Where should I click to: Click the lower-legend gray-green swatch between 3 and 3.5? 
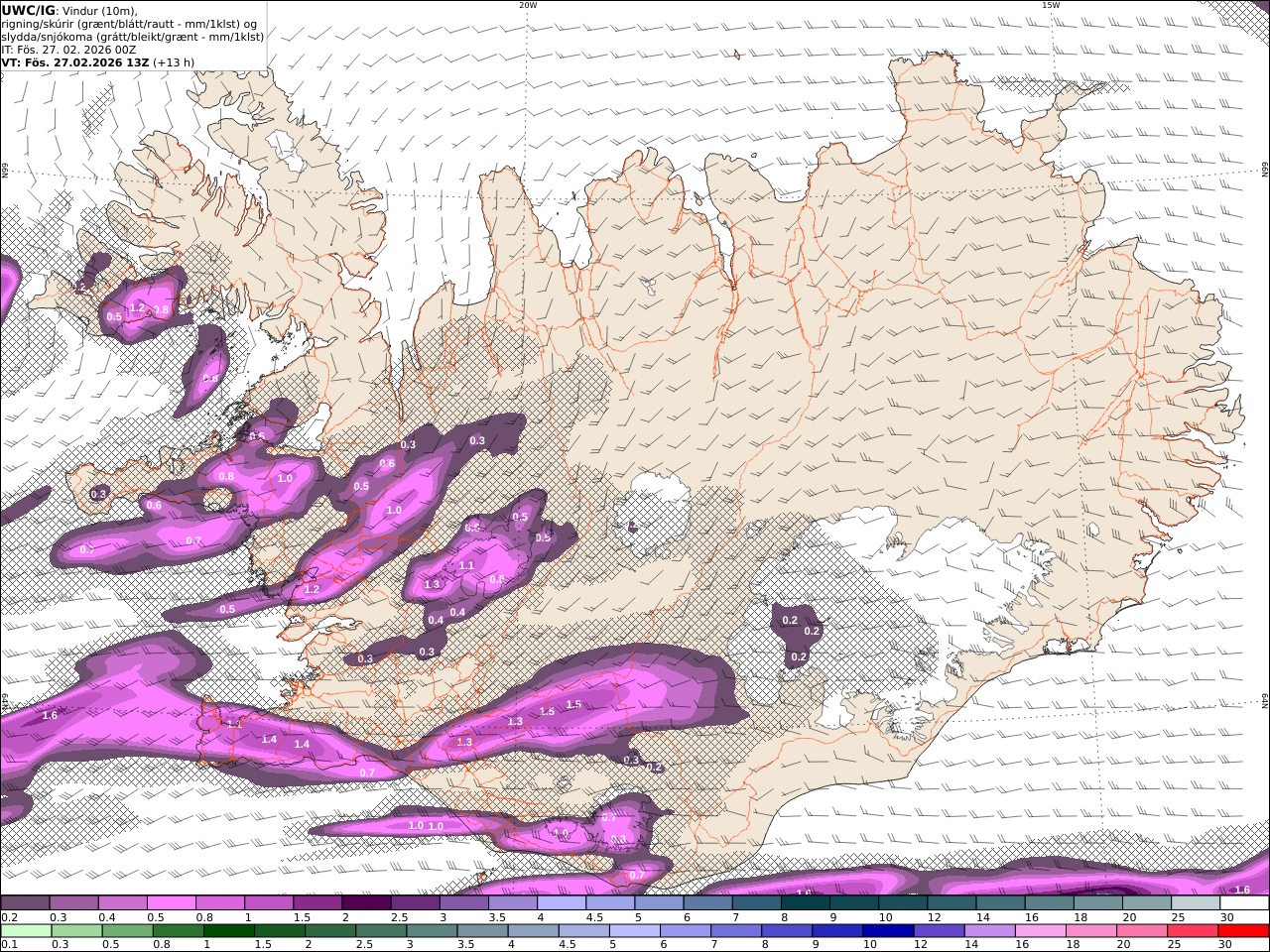(433, 931)
